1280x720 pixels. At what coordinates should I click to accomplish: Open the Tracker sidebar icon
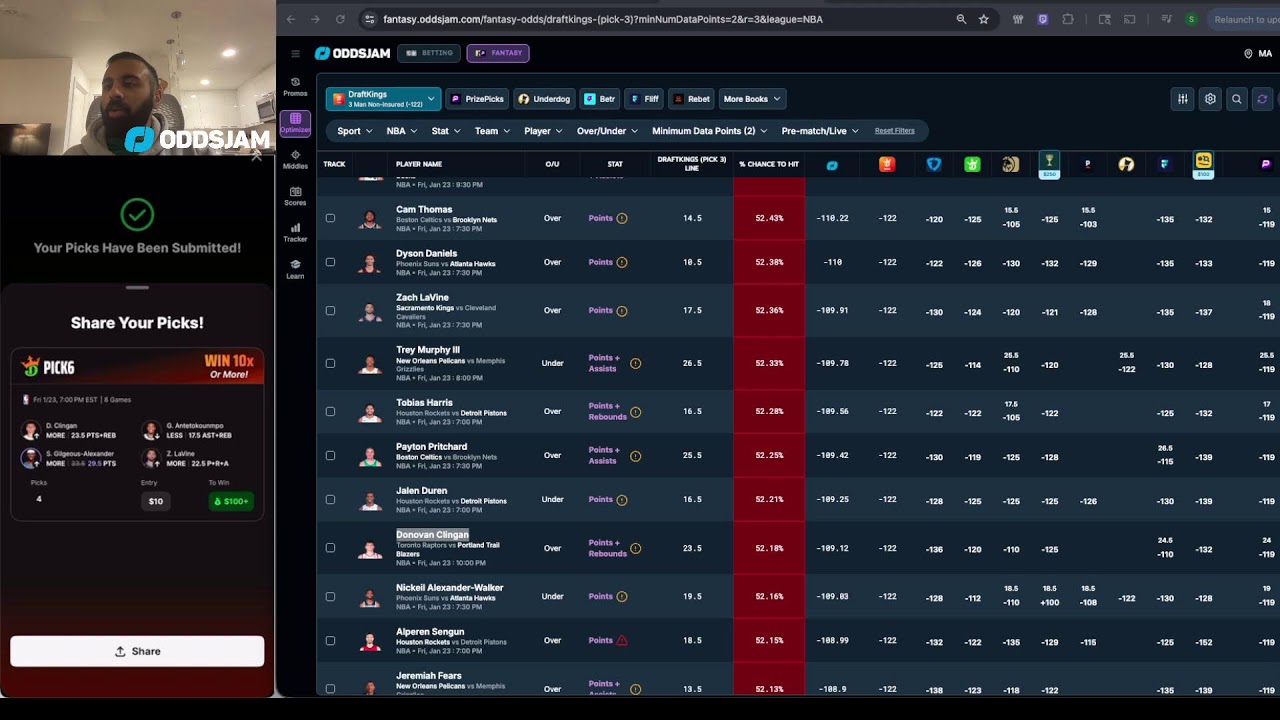(295, 232)
